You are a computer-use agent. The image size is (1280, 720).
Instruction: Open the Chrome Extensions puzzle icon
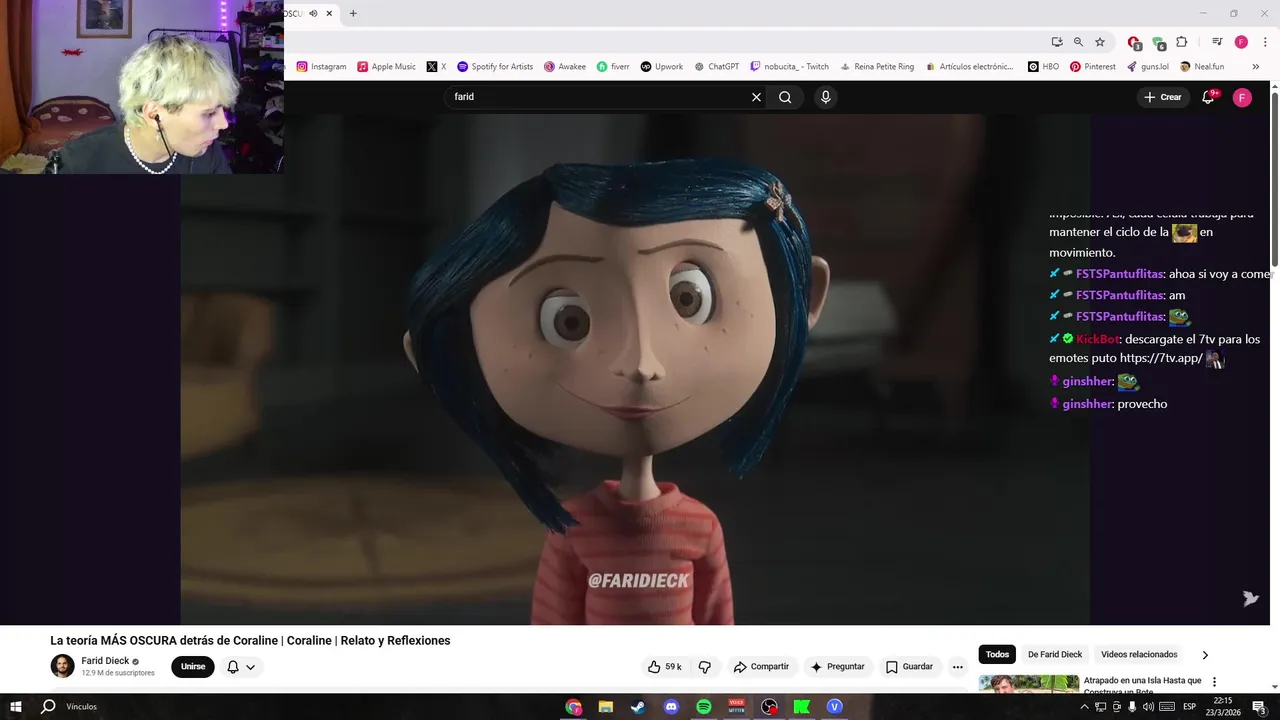tap(1181, 42)
